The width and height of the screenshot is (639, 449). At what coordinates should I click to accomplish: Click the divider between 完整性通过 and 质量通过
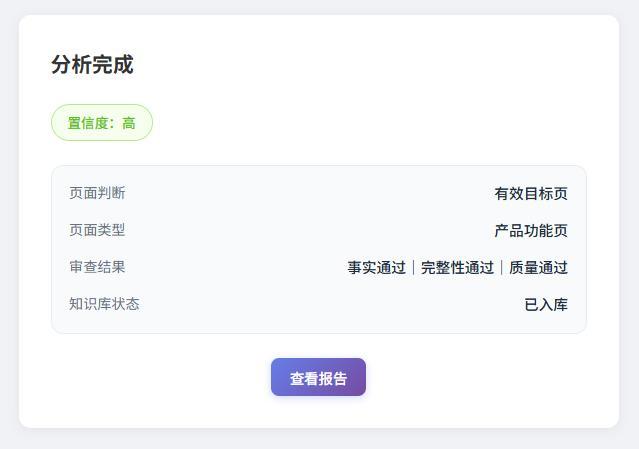coord(501,268)
